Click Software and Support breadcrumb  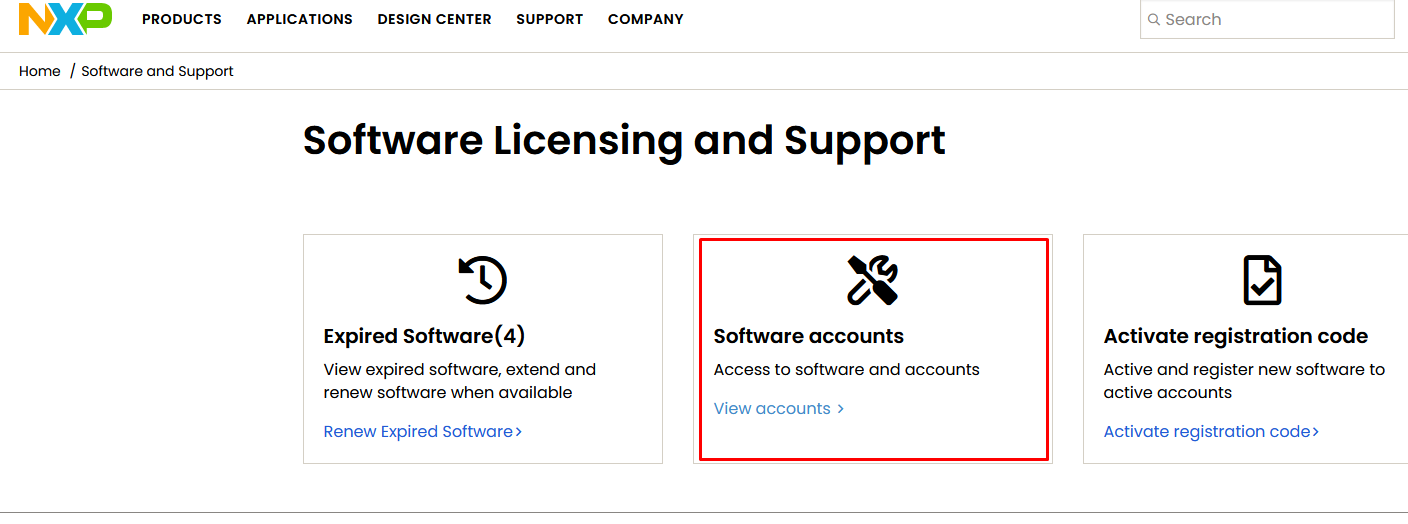tap(157, 71)
